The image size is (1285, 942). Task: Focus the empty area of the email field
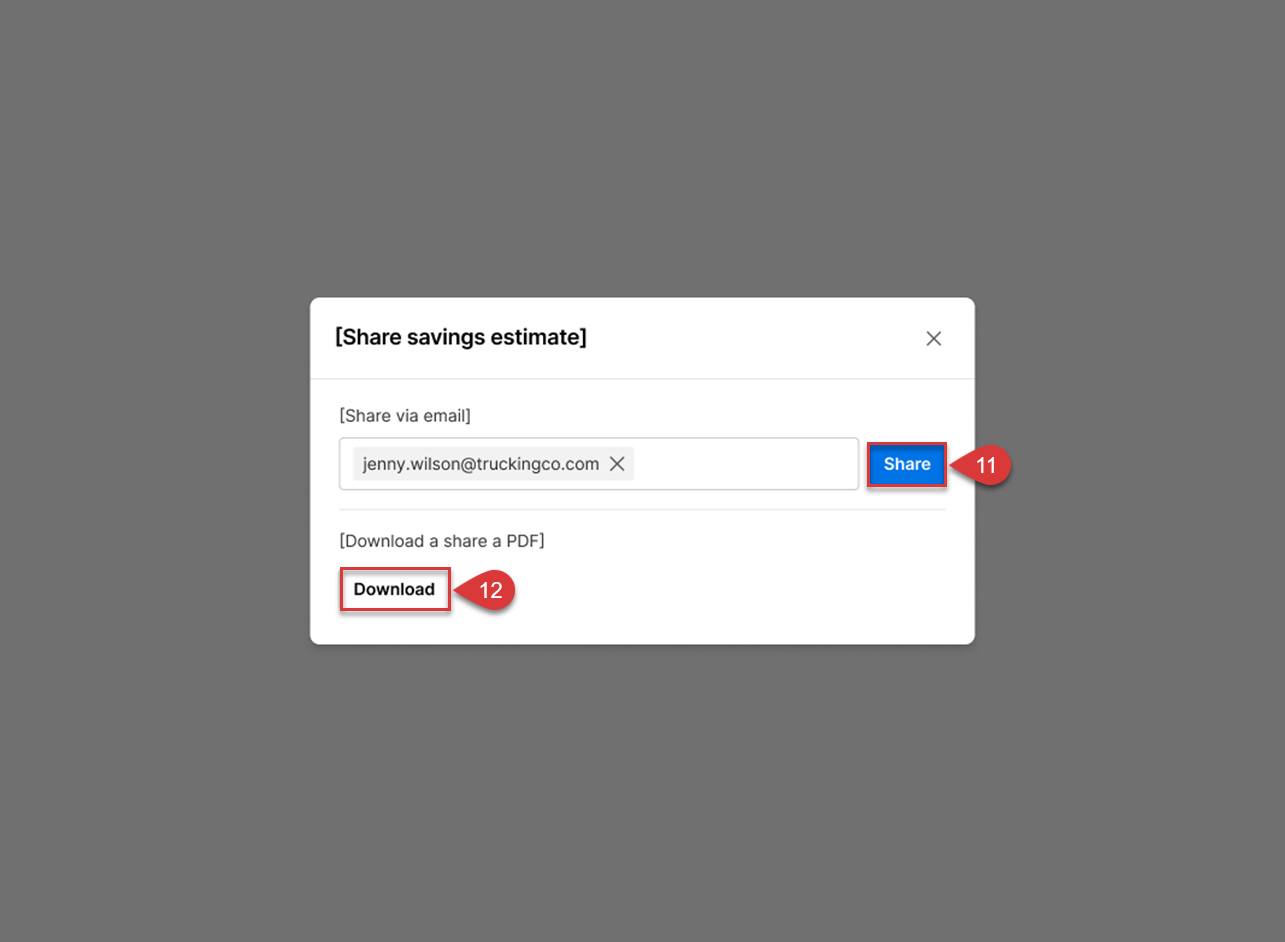pos(745,464)
